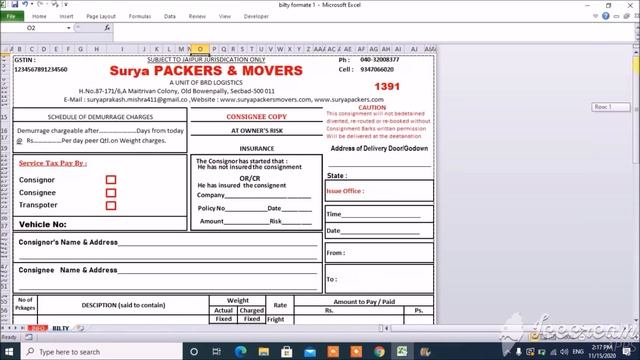
Task: Click the Excel icon on taskbar
Action: [402, 352]
